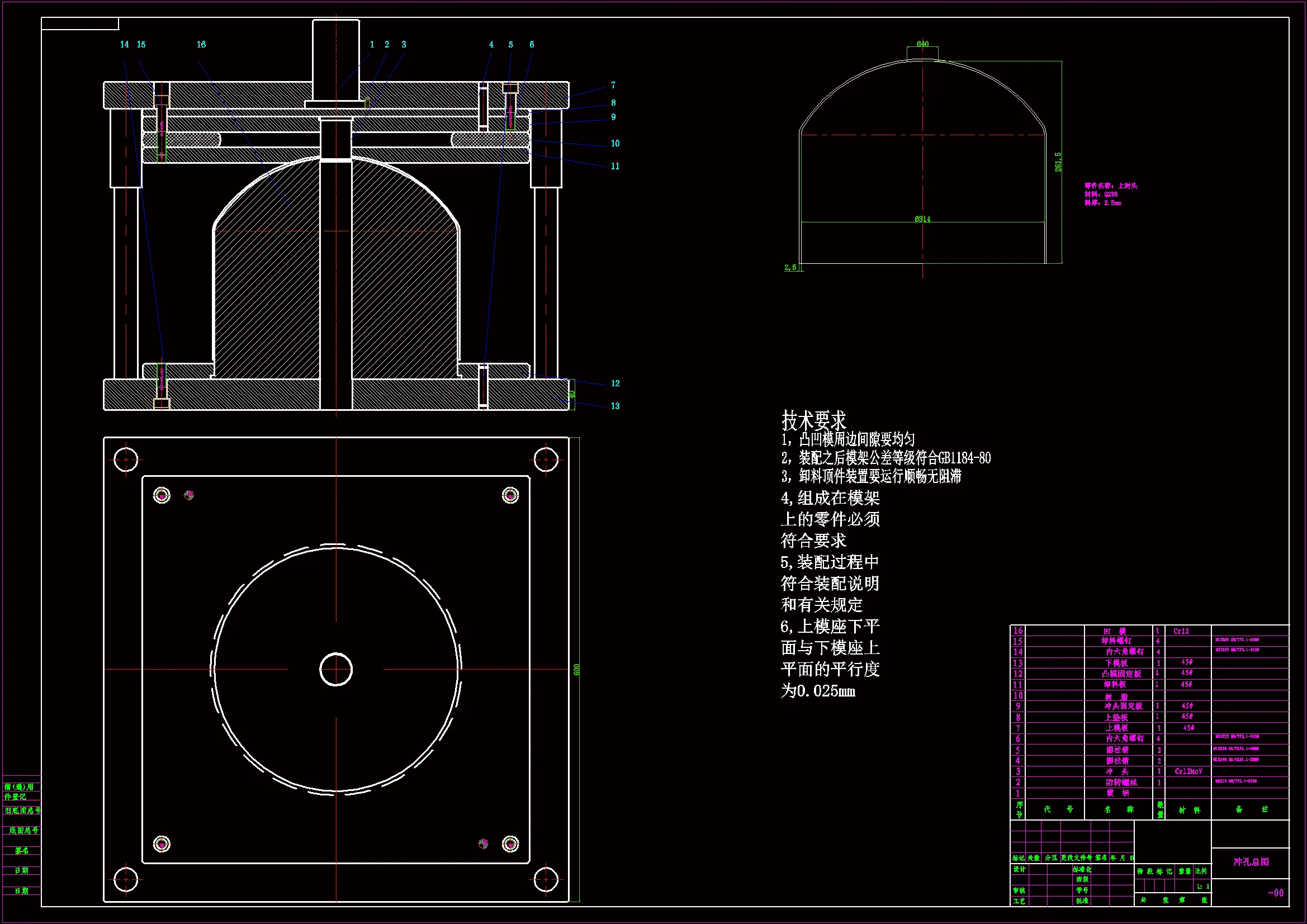Select the 261.5 height dimension

pyautogui.click(x=1058, y=162)
